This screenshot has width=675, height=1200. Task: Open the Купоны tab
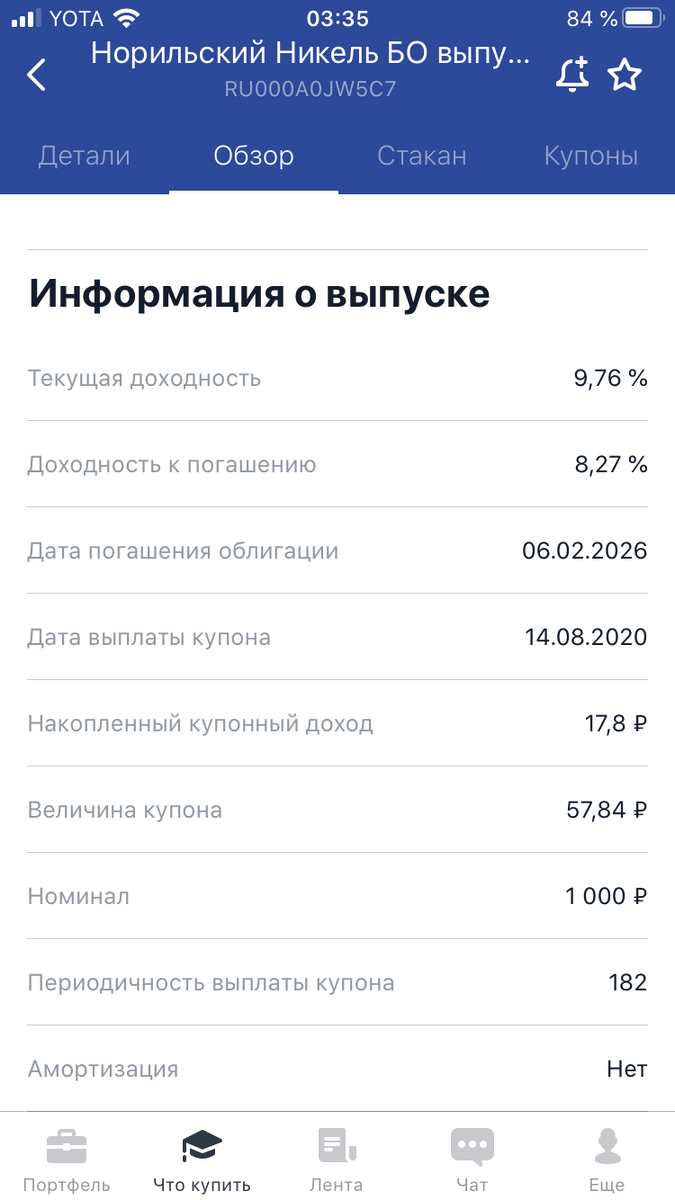590,156
